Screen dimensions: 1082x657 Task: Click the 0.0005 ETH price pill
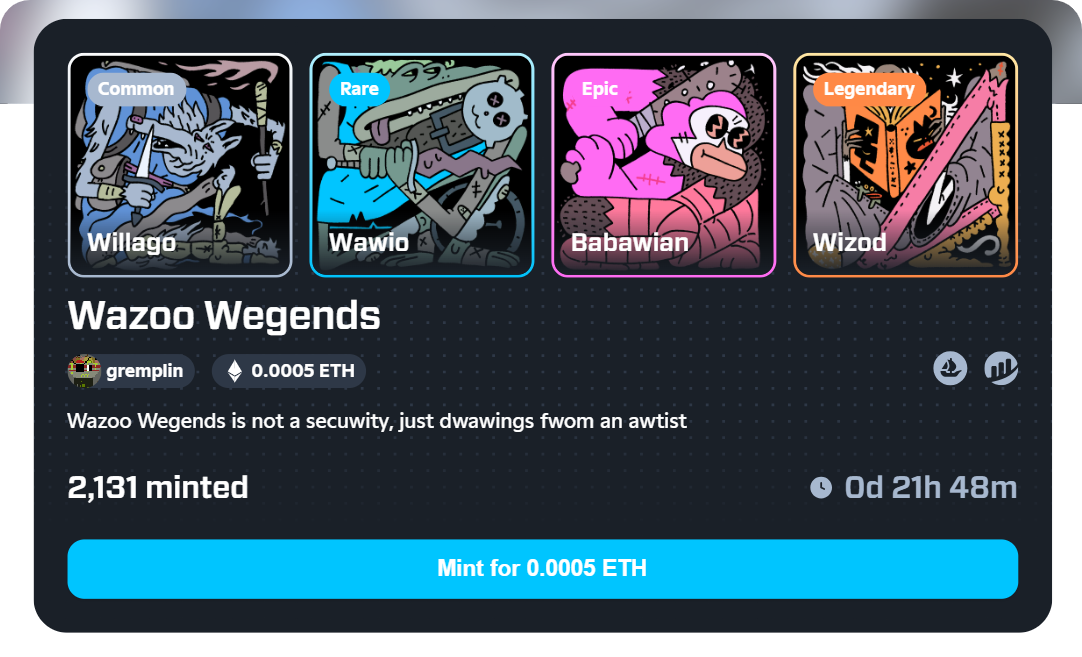(289, 371)
